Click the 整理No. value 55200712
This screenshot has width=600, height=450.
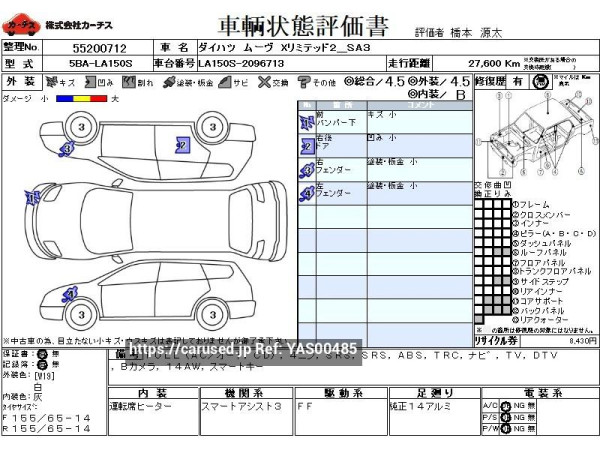click(x=99, y=47)
